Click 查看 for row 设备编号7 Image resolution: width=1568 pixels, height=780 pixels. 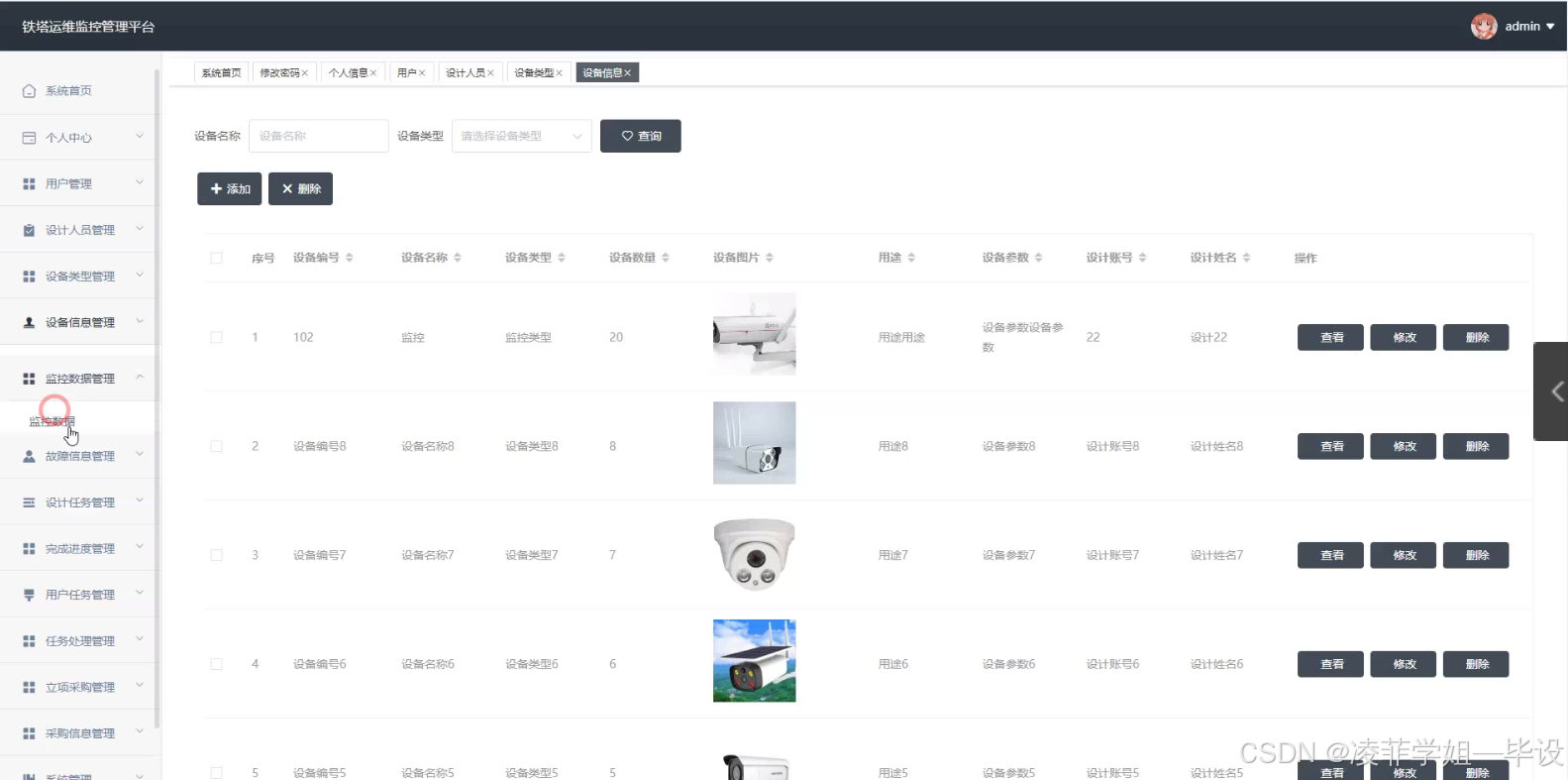(1330, 555)
